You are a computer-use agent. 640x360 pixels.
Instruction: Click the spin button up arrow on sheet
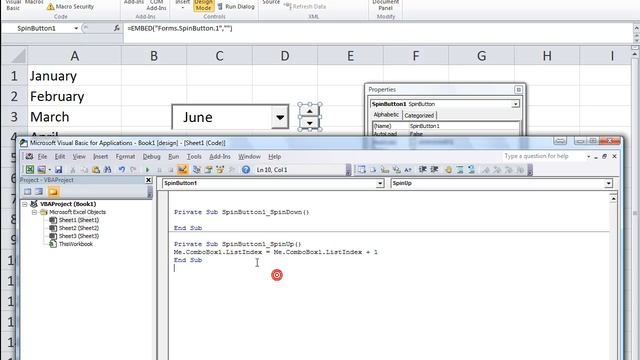coord(310,111)
